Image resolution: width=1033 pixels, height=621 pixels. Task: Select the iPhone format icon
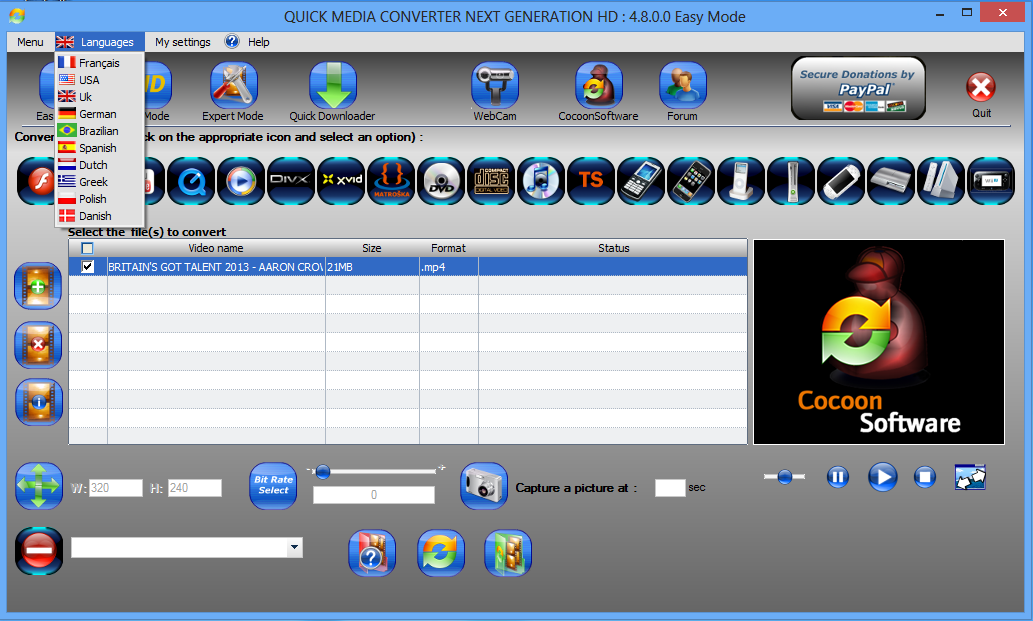(691, 180)
